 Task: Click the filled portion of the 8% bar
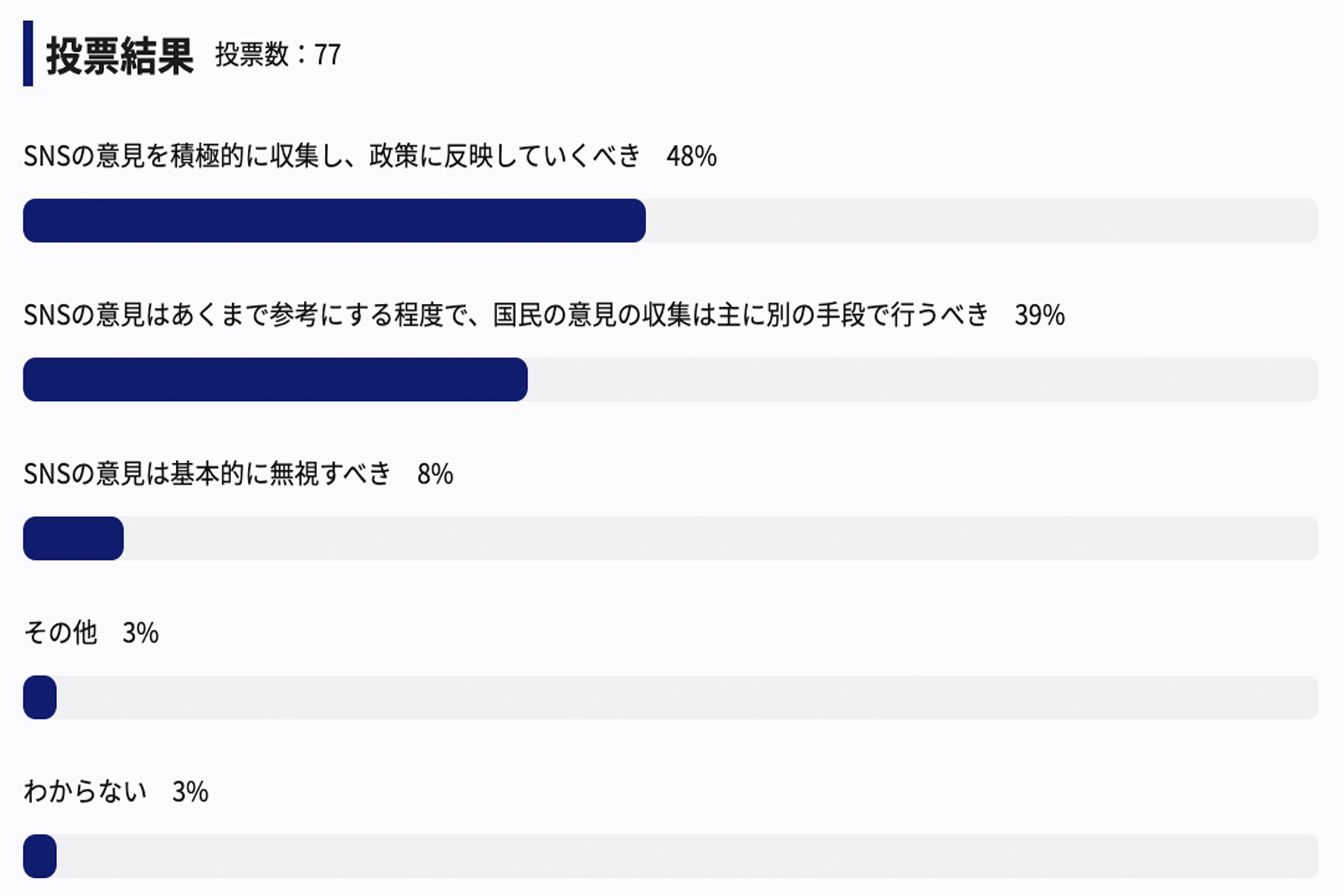[x=73, y=538]
